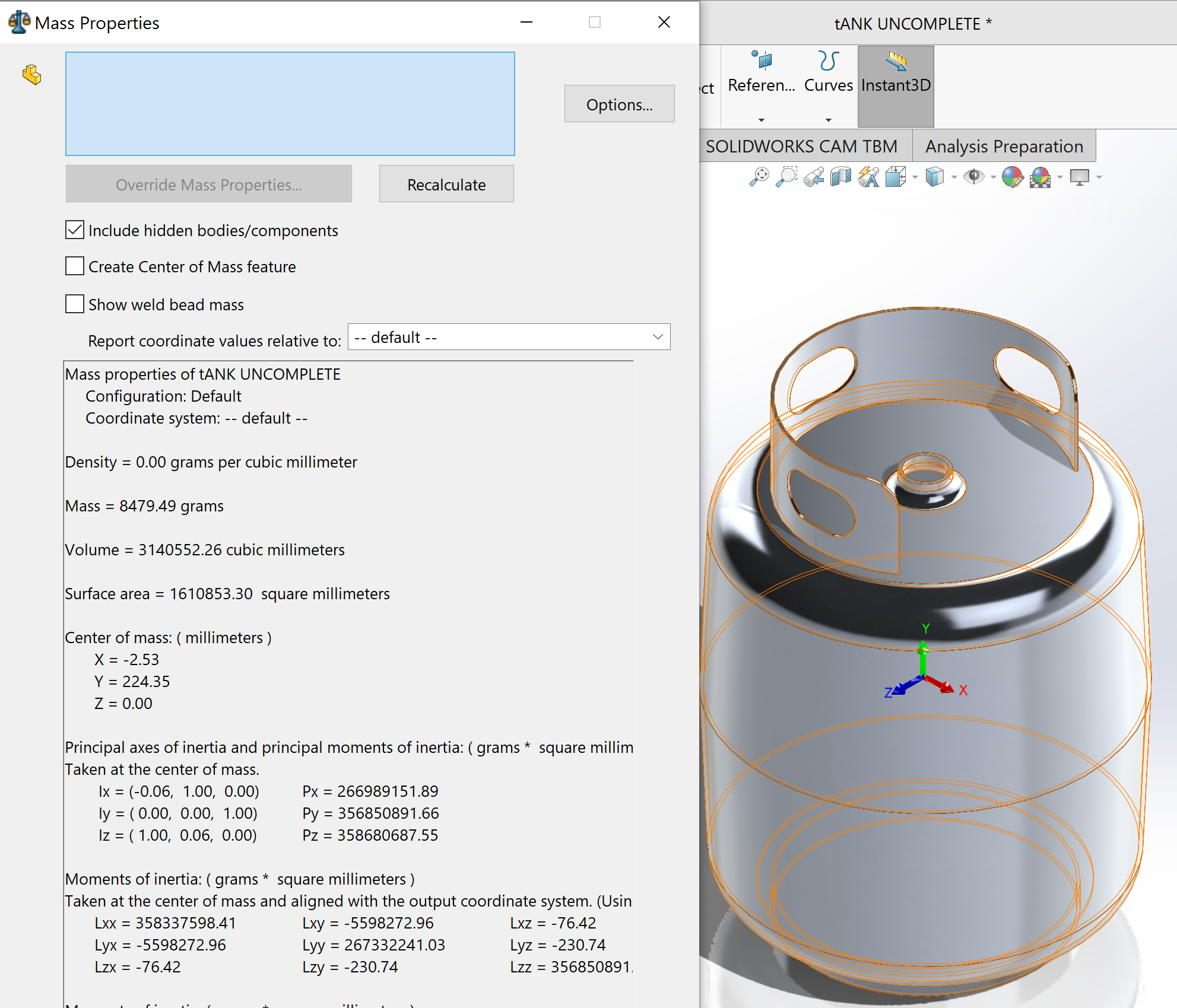Expand the Reference Geometry dropdown arrow
The width and height of the screenshot is (1177, 1008).
click(x=762, y=120)
